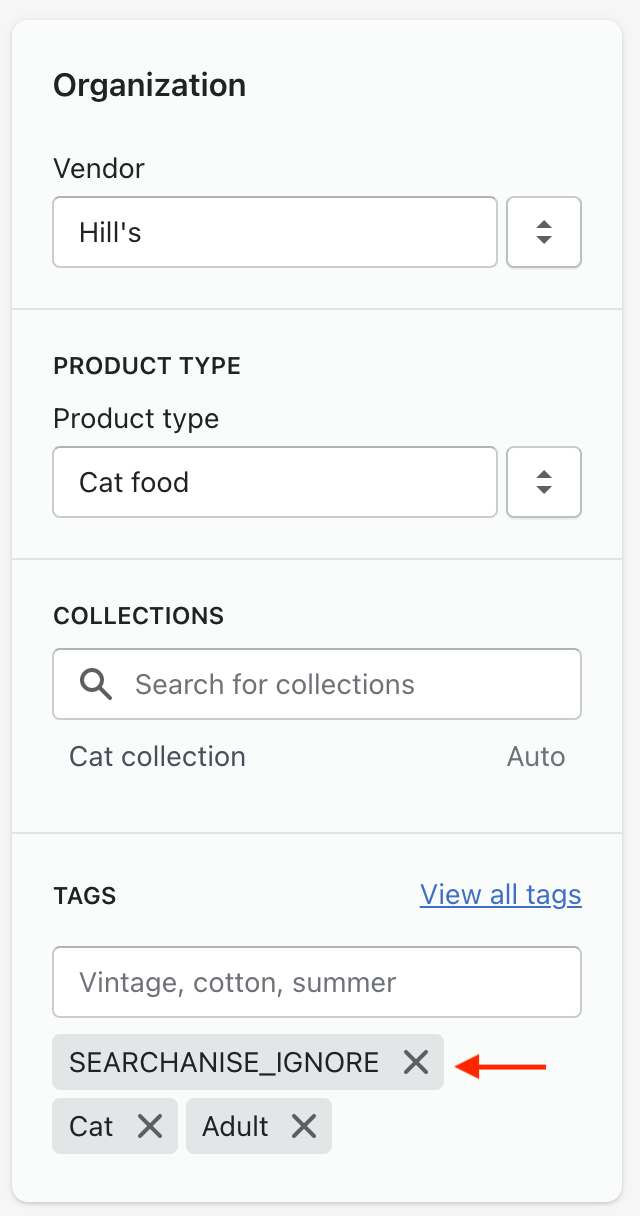Viewport: 640px width, 1216px height.
Task: Click the Product type field showing Cat food
Action: point(274,482)
